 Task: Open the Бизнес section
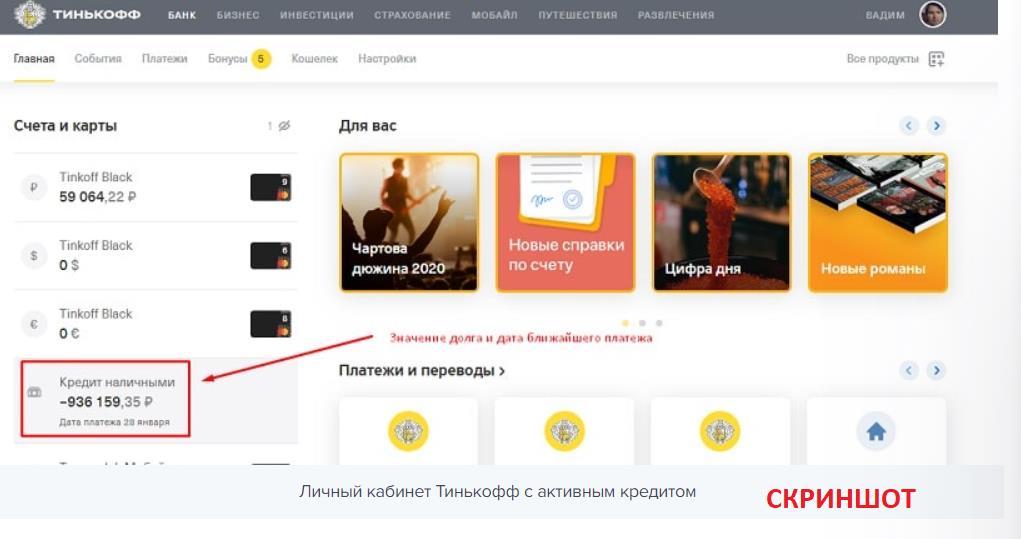(x=238, y=15)
